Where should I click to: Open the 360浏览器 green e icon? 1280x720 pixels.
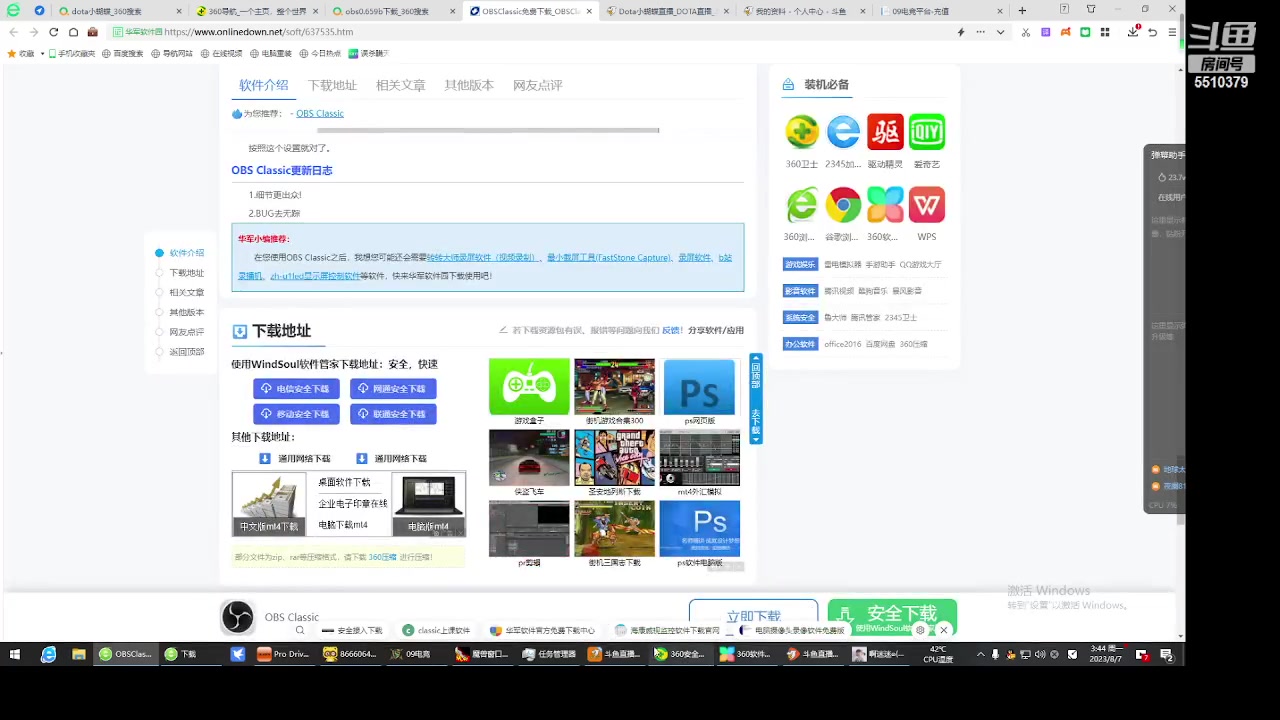click(801, 205)
